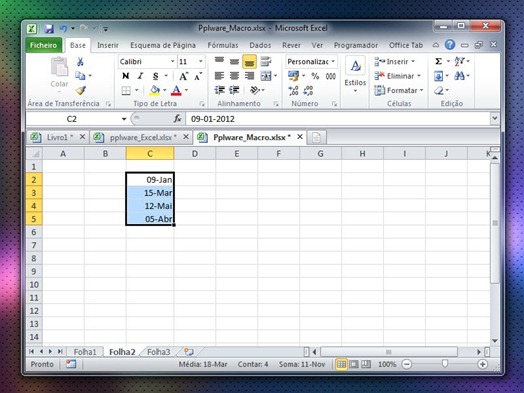Decrease indent icon
The height and width of the screenshot is (393, 524).
[x=220, y=90]
